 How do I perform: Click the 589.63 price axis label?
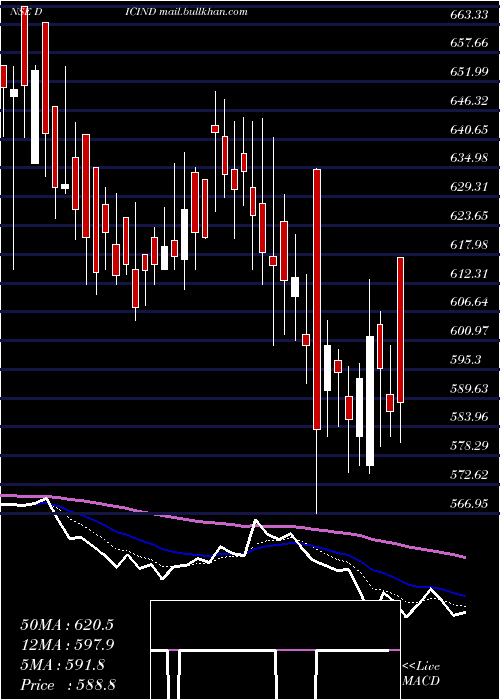coord(469,389)
